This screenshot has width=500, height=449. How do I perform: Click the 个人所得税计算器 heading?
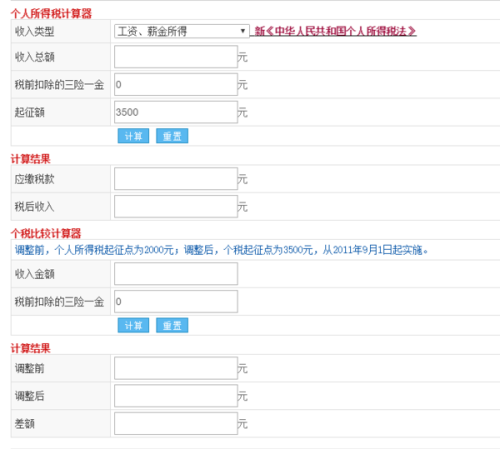[x=51, y=13]
